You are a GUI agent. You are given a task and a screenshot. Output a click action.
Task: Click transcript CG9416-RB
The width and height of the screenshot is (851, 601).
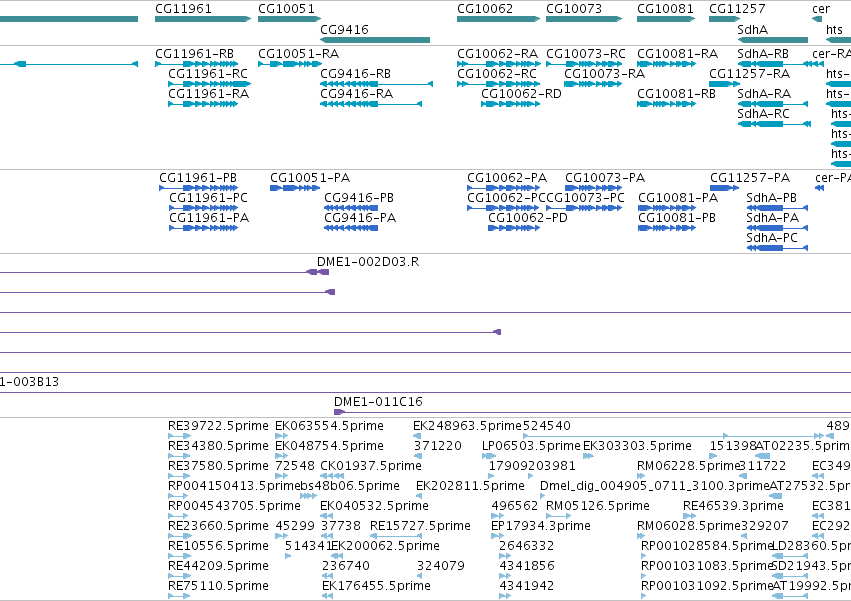[x=376, y=84]
